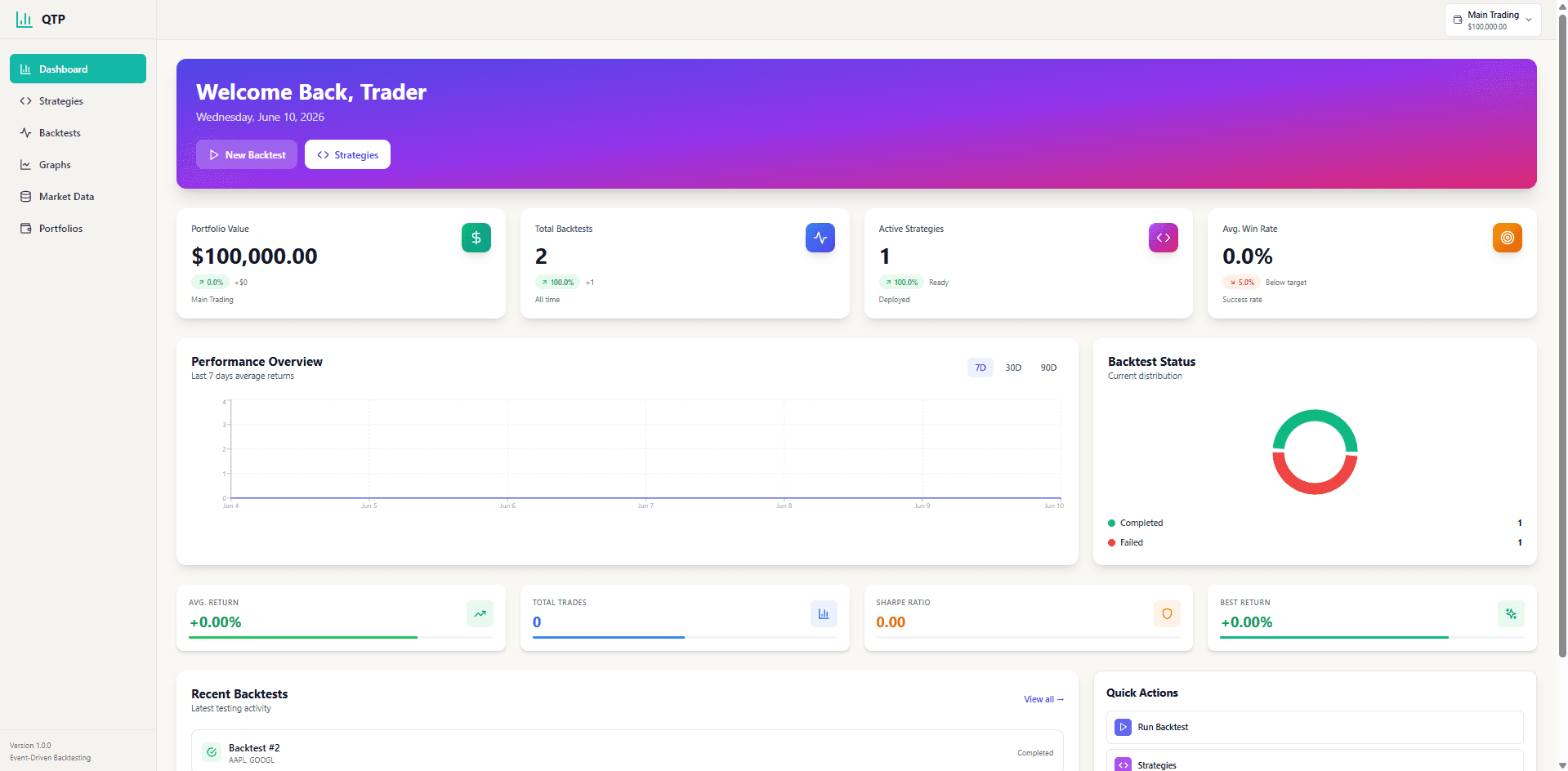This screenshot has width=1568, height=771.
Task: Click the Run Backtest play icon
Action: [x=1124, y=727]
